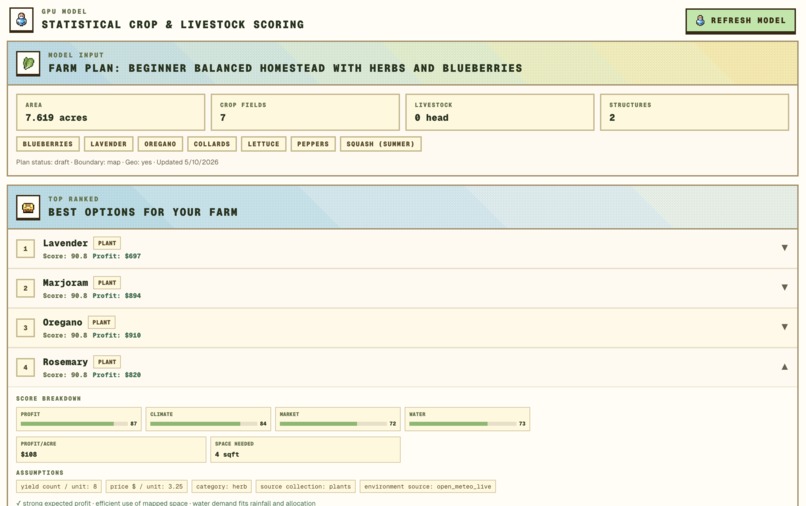Click the Crop Fields card
The width and height of the screenshot is (806, 506).
pyautogui.click(x=305, y=112)
